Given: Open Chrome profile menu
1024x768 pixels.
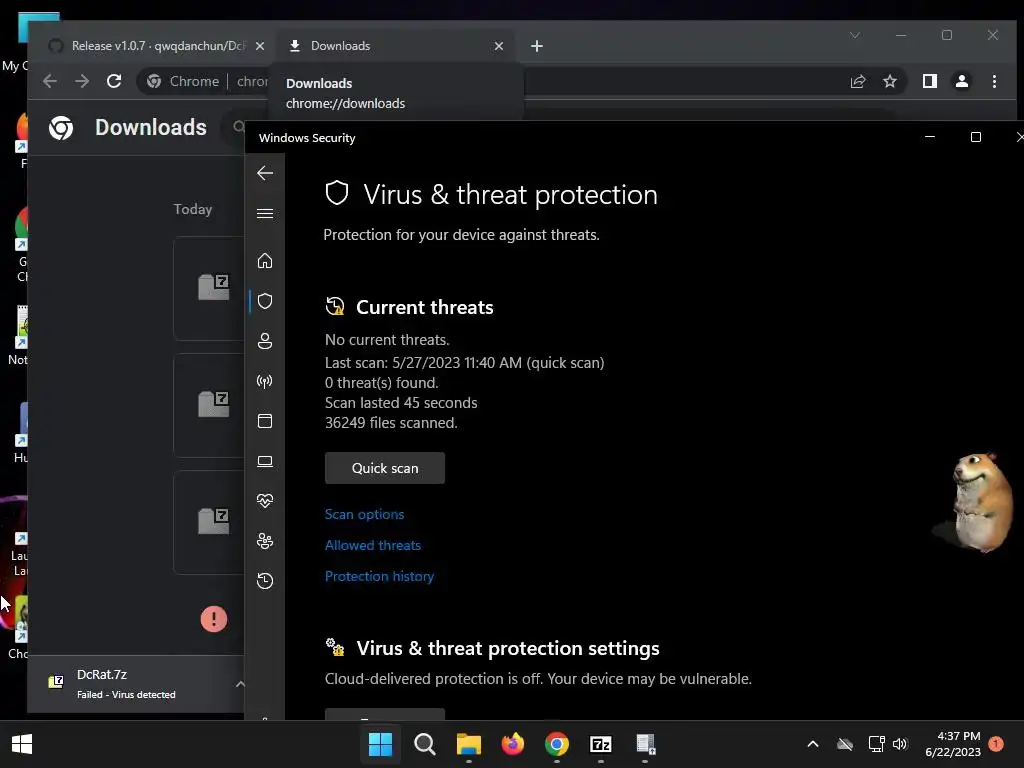Looking at the screenshot, I should (961, 81).
